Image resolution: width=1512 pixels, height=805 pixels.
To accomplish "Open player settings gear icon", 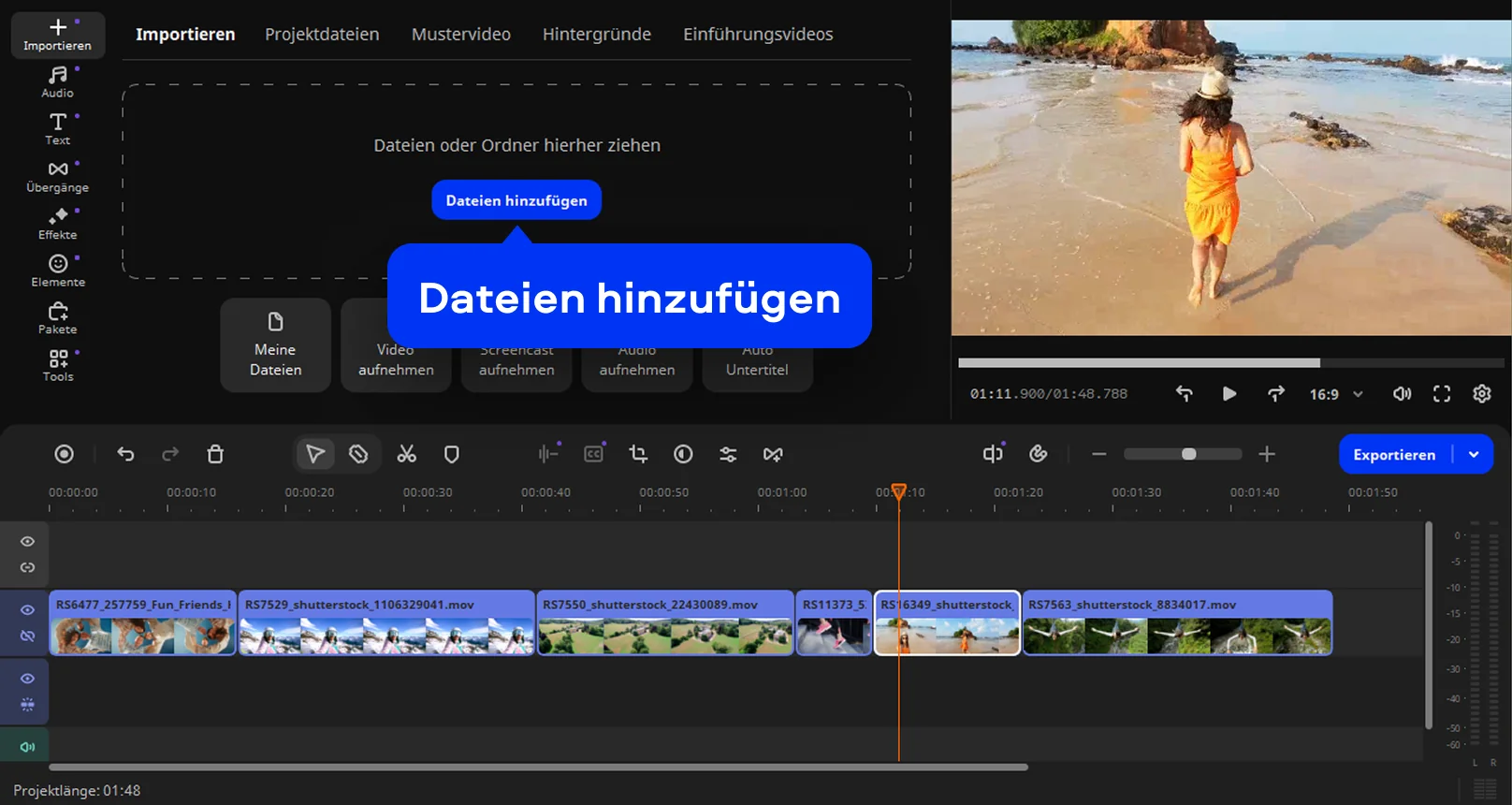I will click(x=1481, y=394).
